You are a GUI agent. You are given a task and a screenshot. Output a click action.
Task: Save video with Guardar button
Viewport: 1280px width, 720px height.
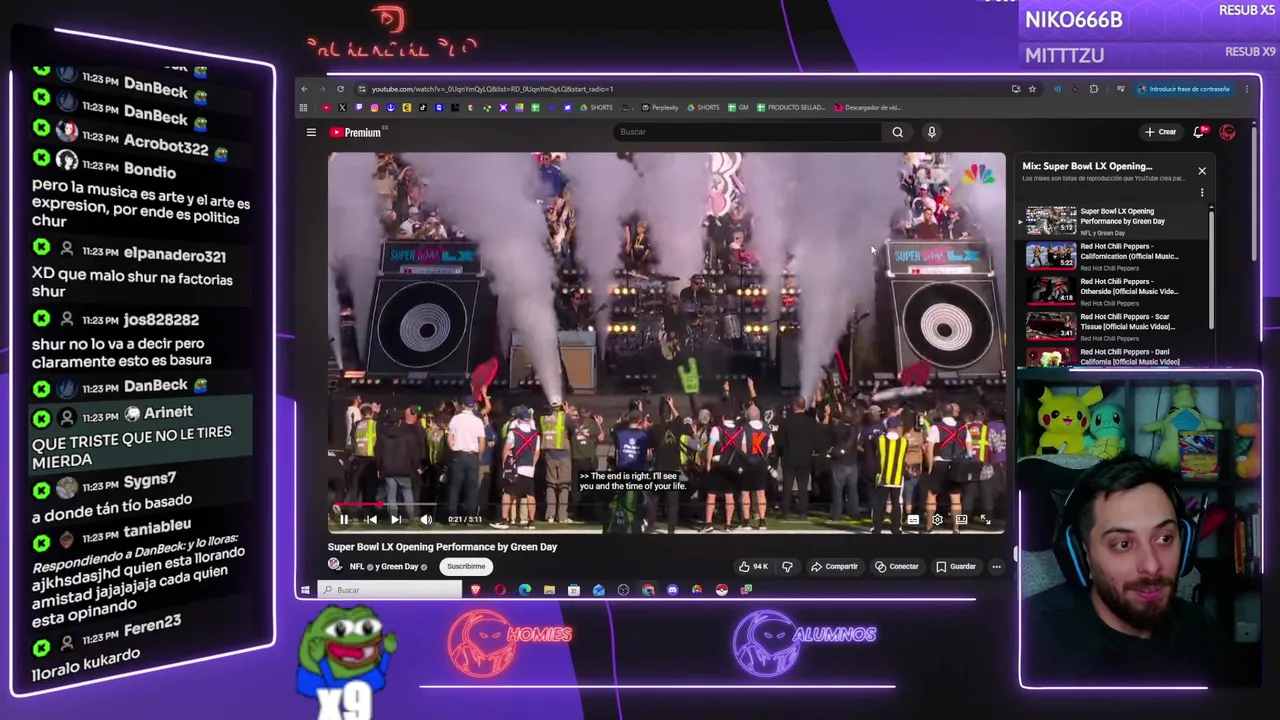(x=955, y=567)
